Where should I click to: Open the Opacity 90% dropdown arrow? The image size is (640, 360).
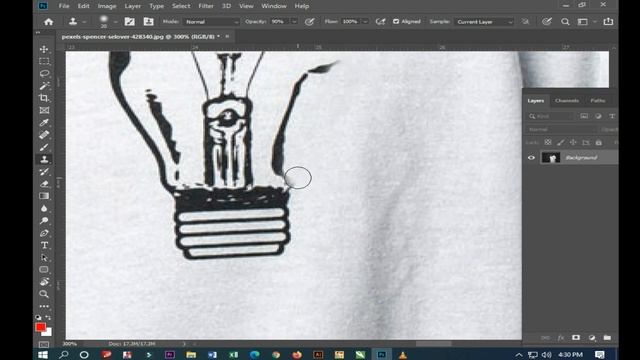click(x=294, y=22)
